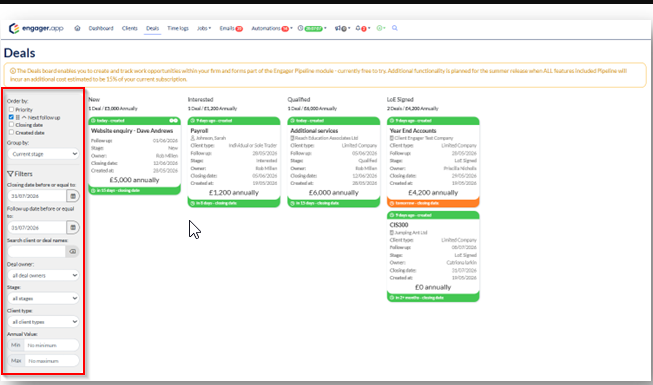Click the £5,000 annually value

pos(134,180)
